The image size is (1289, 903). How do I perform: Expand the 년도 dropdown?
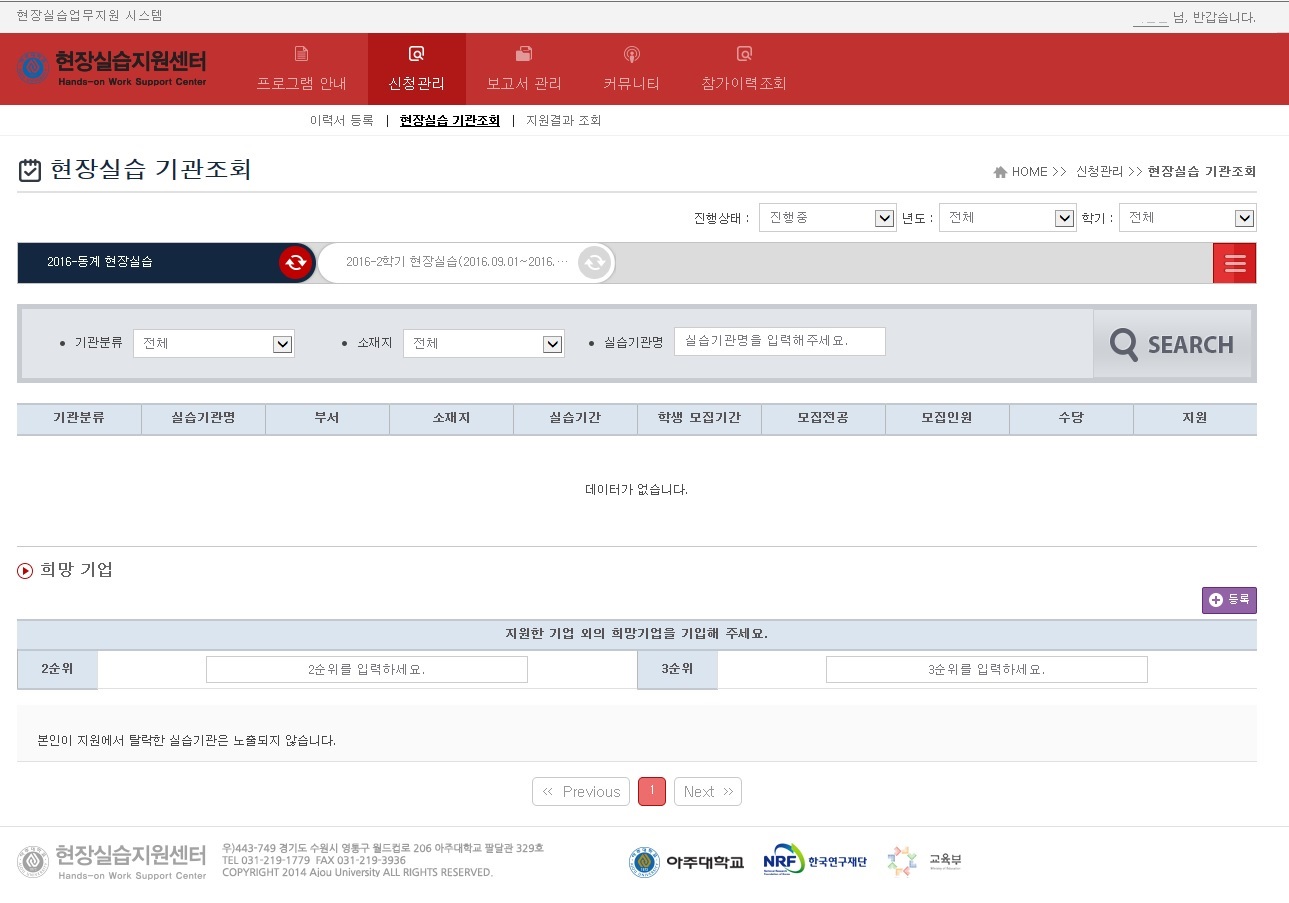[1007, 218]
